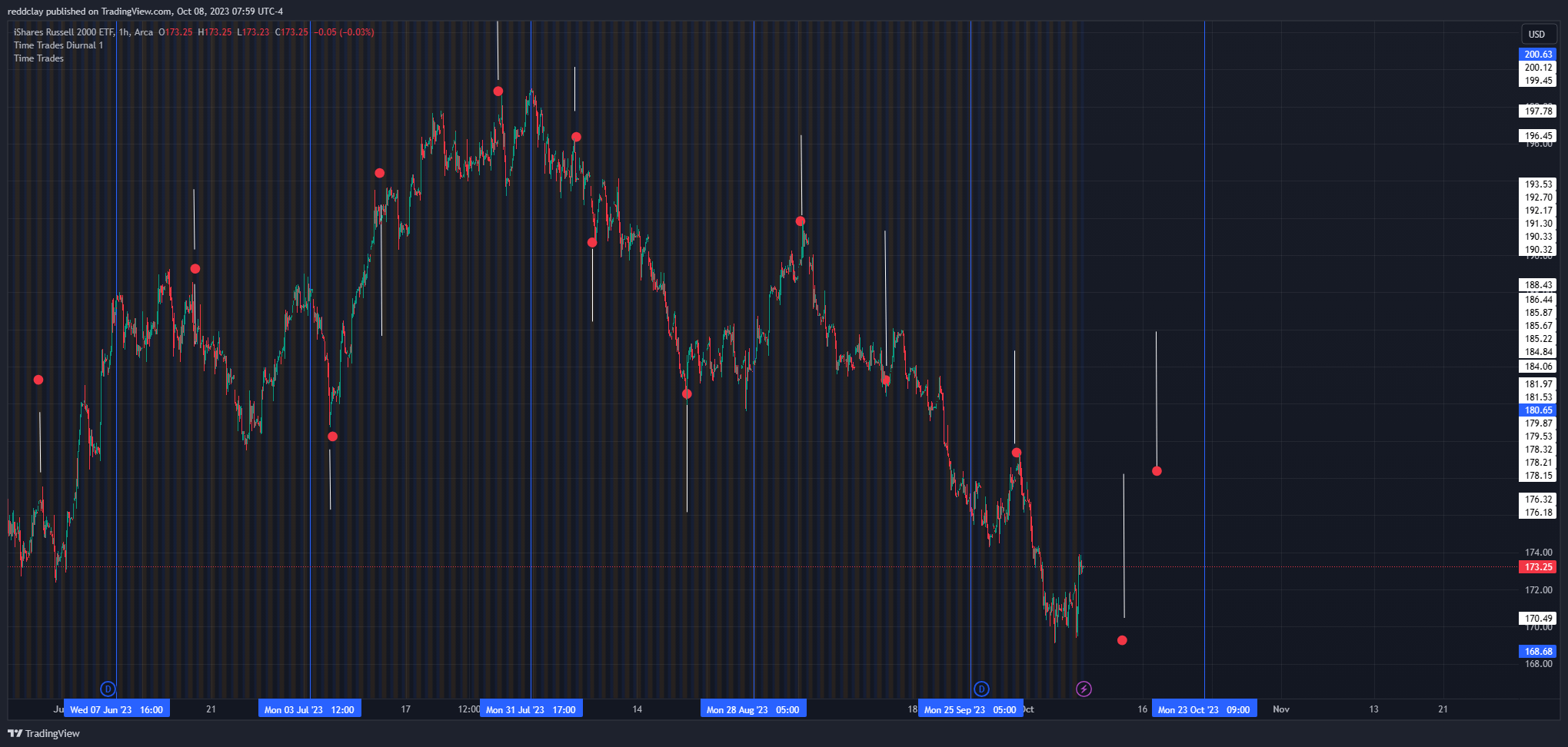This screenshot has width=1568, height=747.
Task: Click the reddclay published on TradingView.com link
Action: [92, 11]
